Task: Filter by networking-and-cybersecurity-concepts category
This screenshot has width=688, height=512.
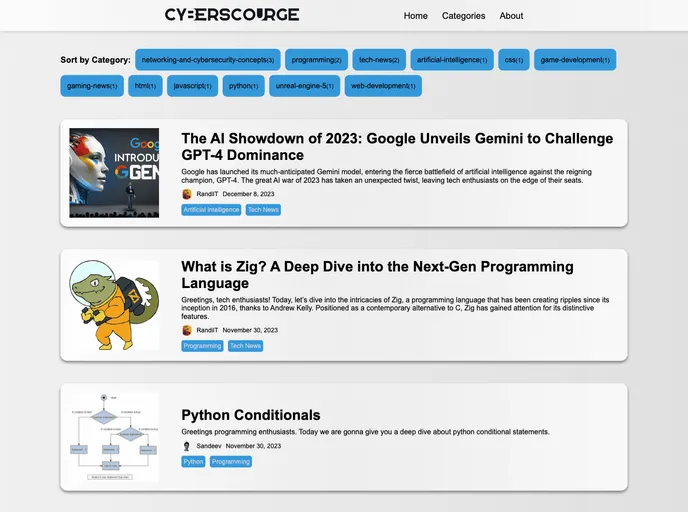Action: 208,60
